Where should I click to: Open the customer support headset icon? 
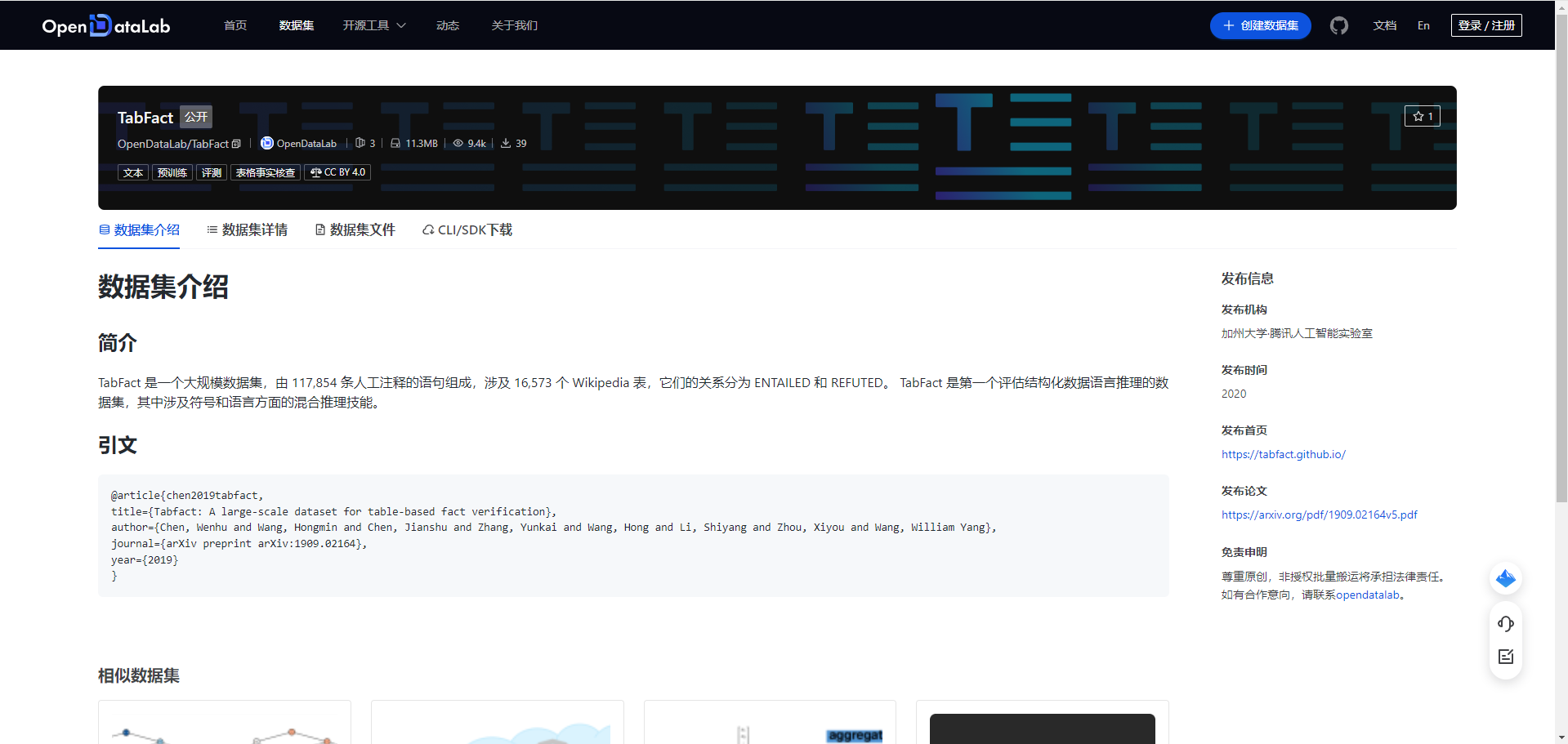[1506, 624]
